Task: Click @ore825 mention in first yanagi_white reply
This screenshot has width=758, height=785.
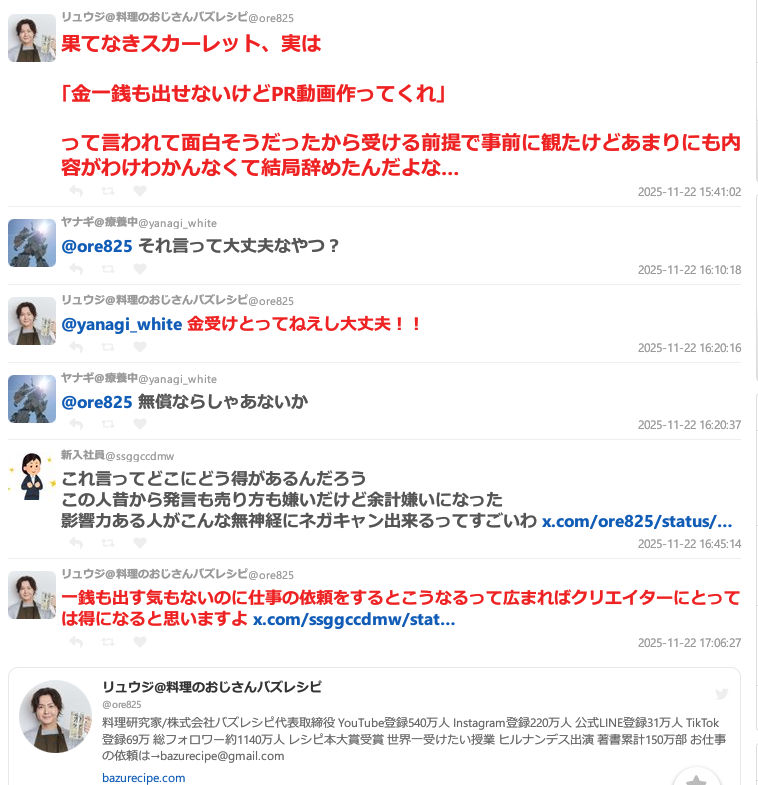Action: point(97,246)
